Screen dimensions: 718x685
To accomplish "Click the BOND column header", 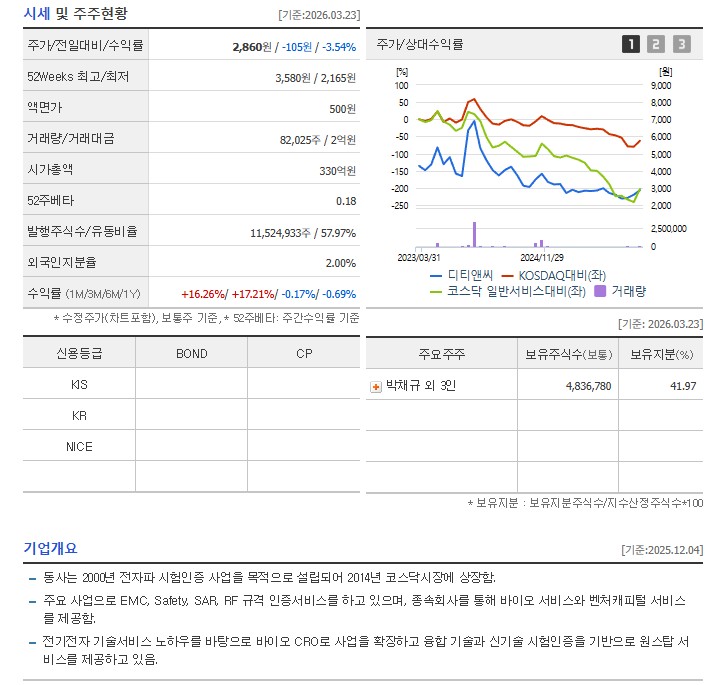I will [x=191, y=353].
